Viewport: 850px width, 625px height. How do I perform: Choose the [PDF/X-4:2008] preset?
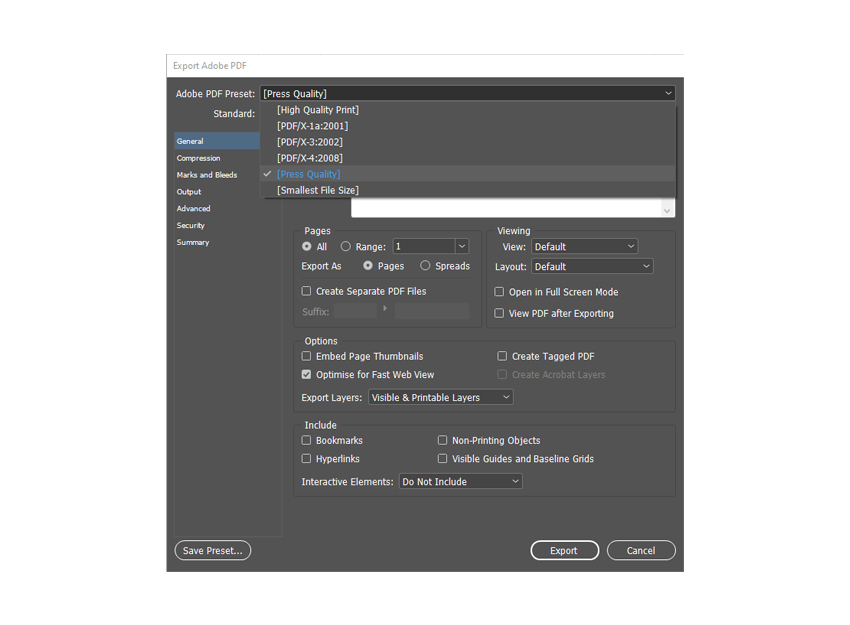tap(468, 158)
